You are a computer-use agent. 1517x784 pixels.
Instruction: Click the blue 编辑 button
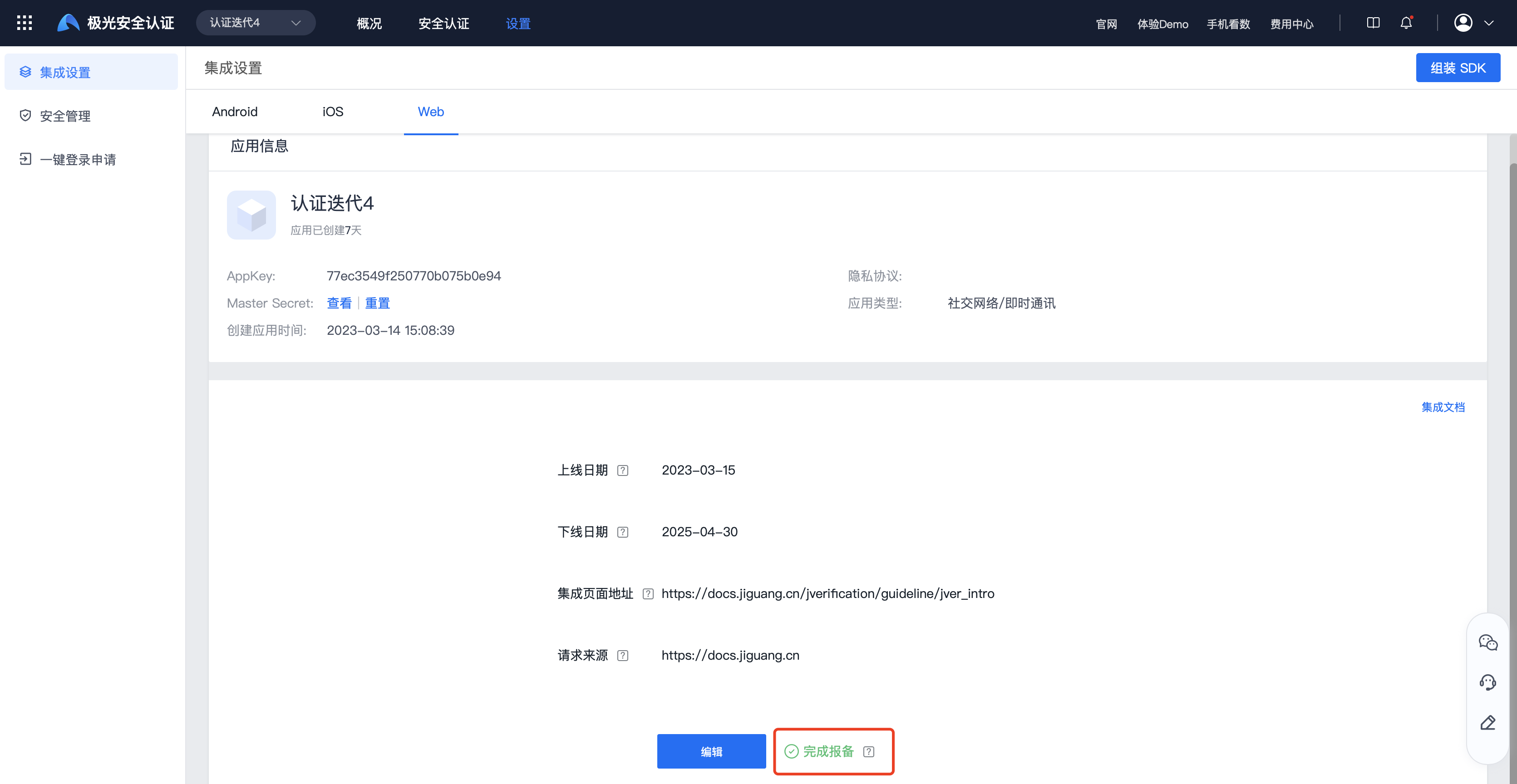coord(711,751)
